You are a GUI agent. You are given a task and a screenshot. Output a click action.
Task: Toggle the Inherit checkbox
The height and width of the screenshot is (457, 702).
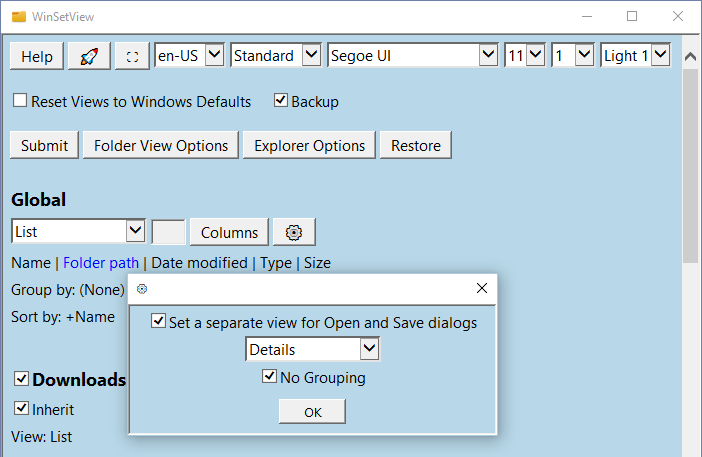[21, 408]
